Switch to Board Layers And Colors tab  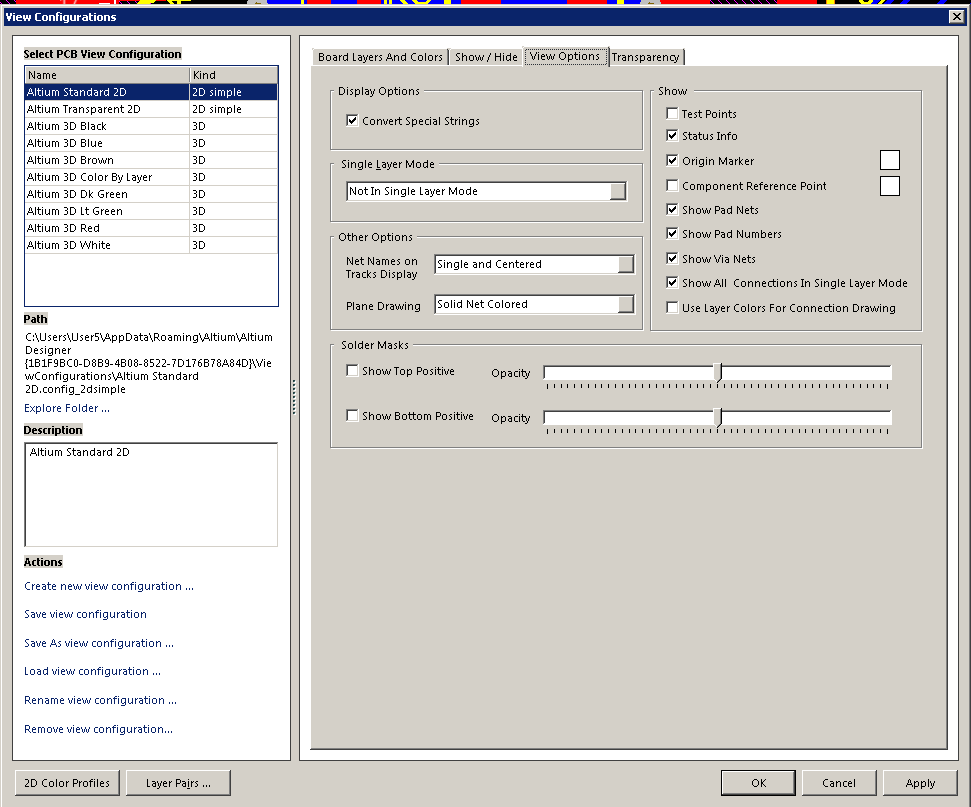[380, 57]
